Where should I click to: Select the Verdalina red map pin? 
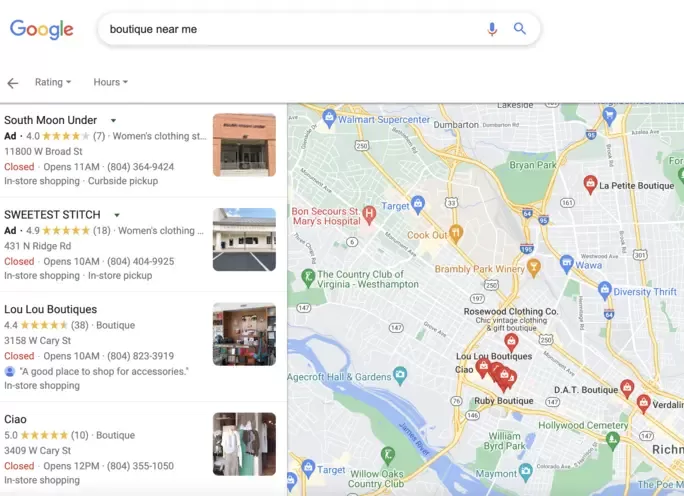pos(643,404)
